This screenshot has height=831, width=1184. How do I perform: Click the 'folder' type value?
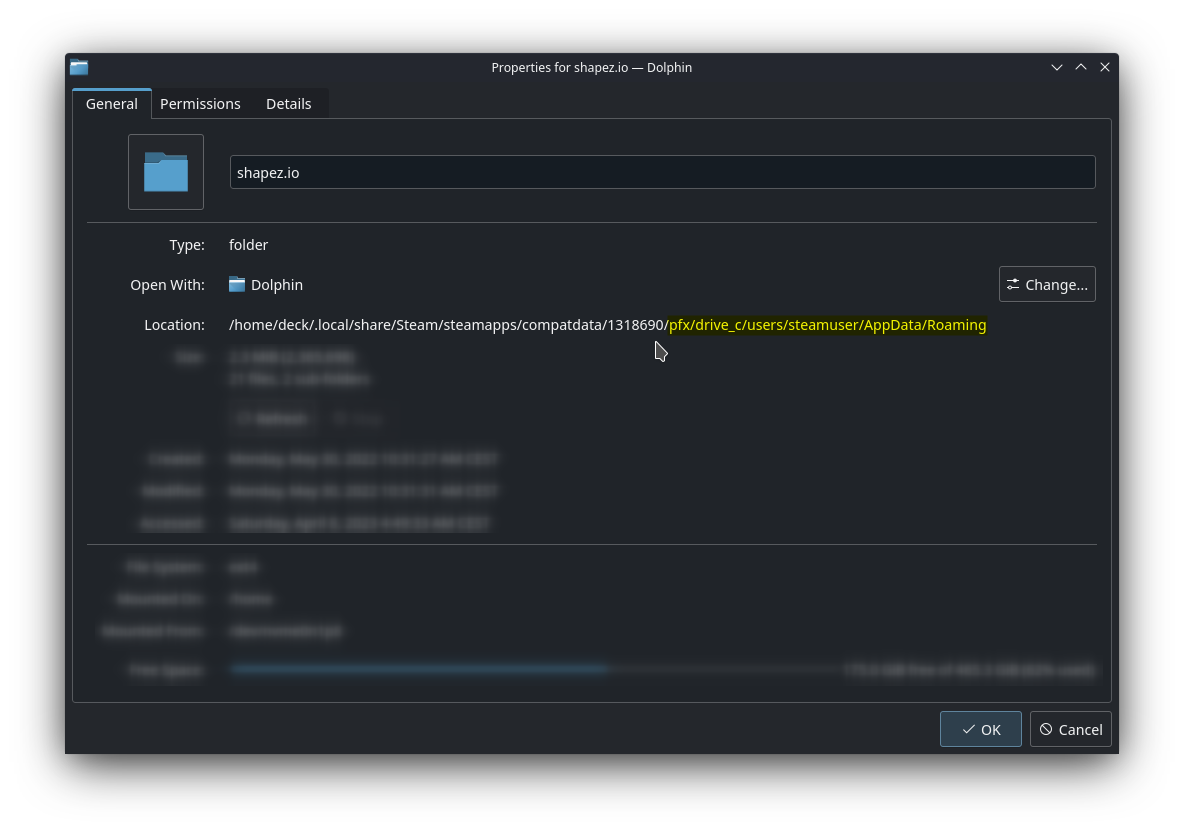[248, 245]
